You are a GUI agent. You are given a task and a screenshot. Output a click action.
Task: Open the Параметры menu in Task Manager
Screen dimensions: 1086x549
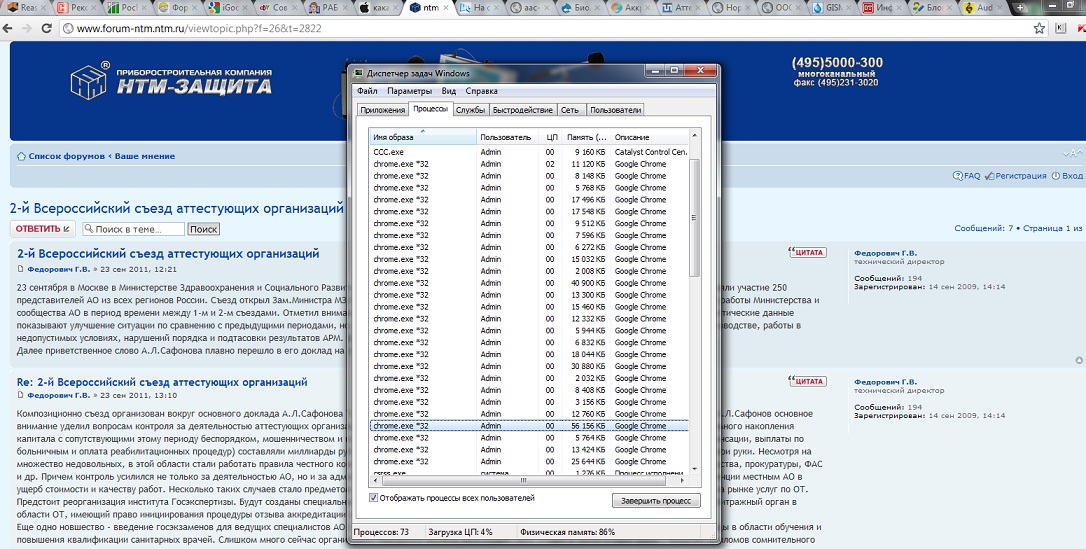[x=409, y=91]
